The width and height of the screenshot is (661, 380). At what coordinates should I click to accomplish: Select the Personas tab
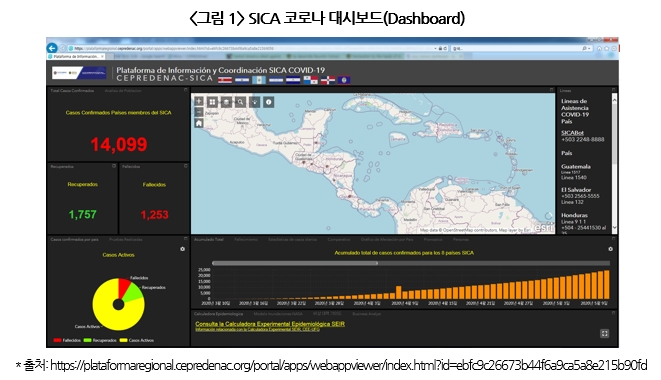(461, 239)
